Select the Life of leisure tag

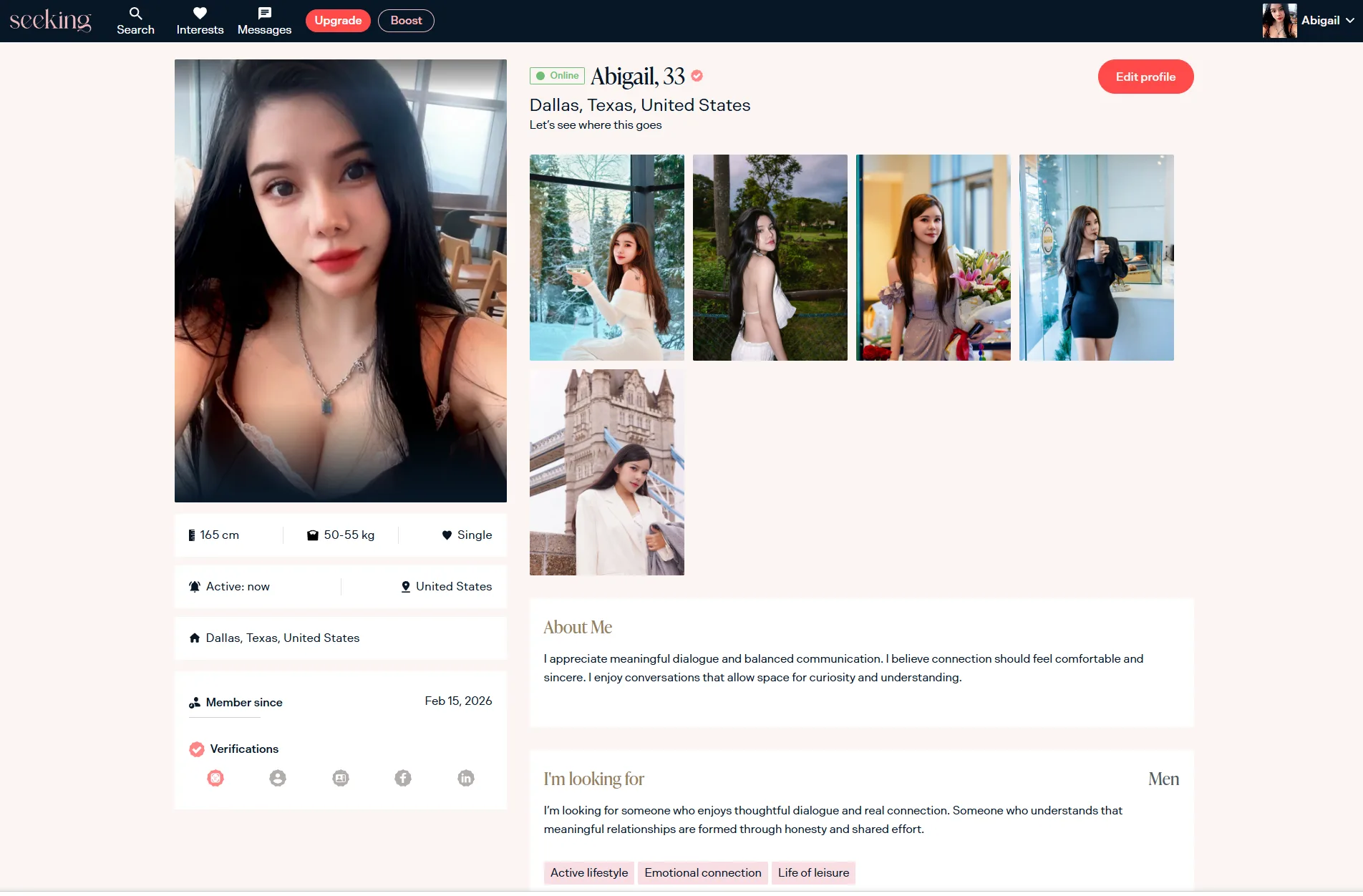[x=813, y=872]
